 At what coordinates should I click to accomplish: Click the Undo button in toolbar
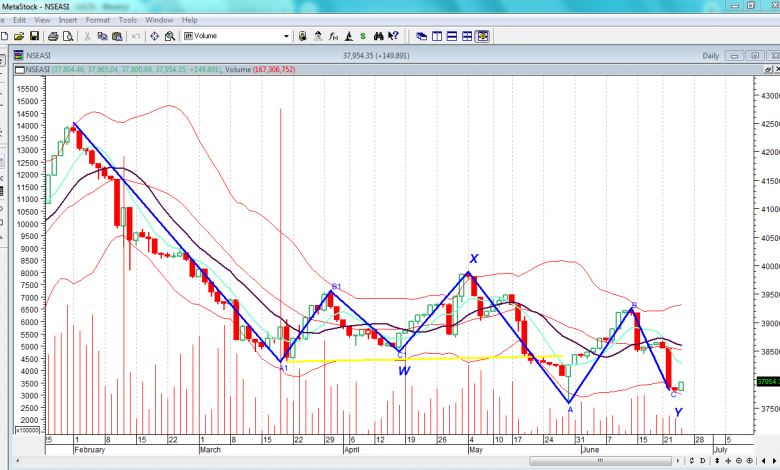pyautogui.click(x=136, y=36)
